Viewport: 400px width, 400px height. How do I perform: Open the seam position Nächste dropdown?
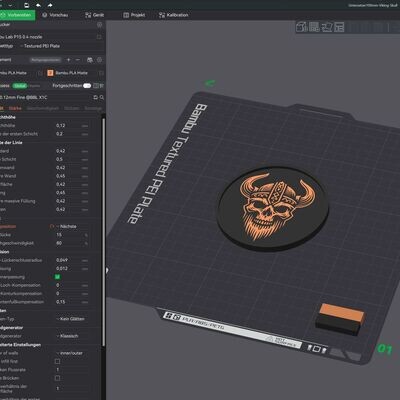tap(72, 226)
